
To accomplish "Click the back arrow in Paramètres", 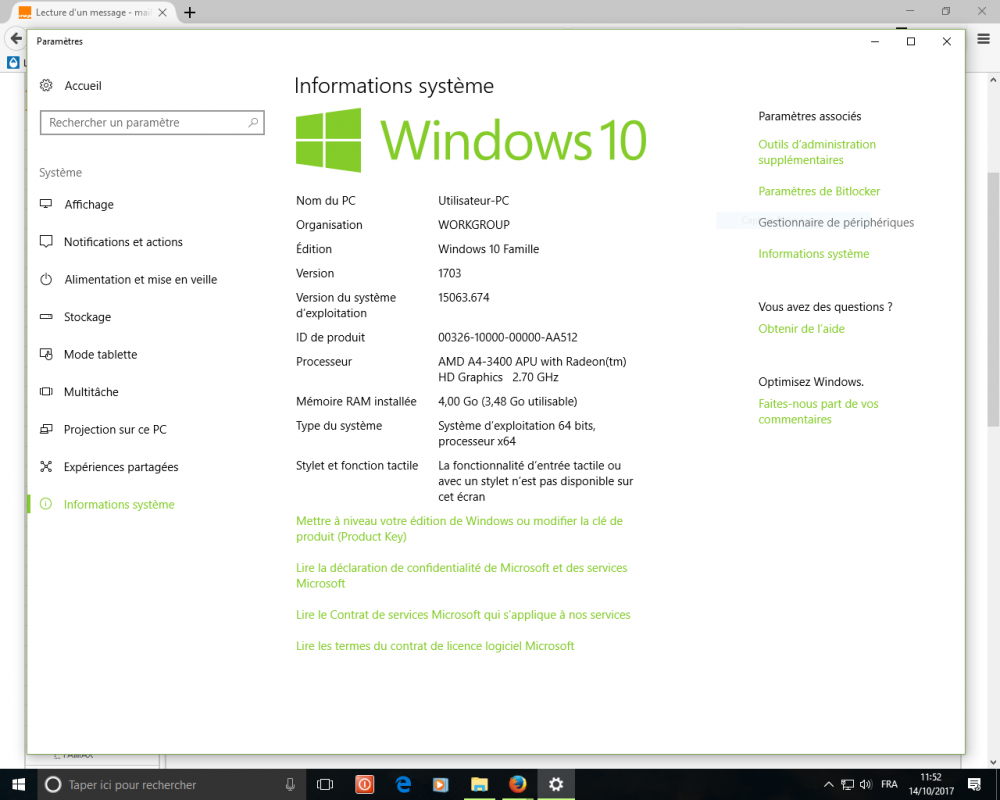I will [15, 37].
